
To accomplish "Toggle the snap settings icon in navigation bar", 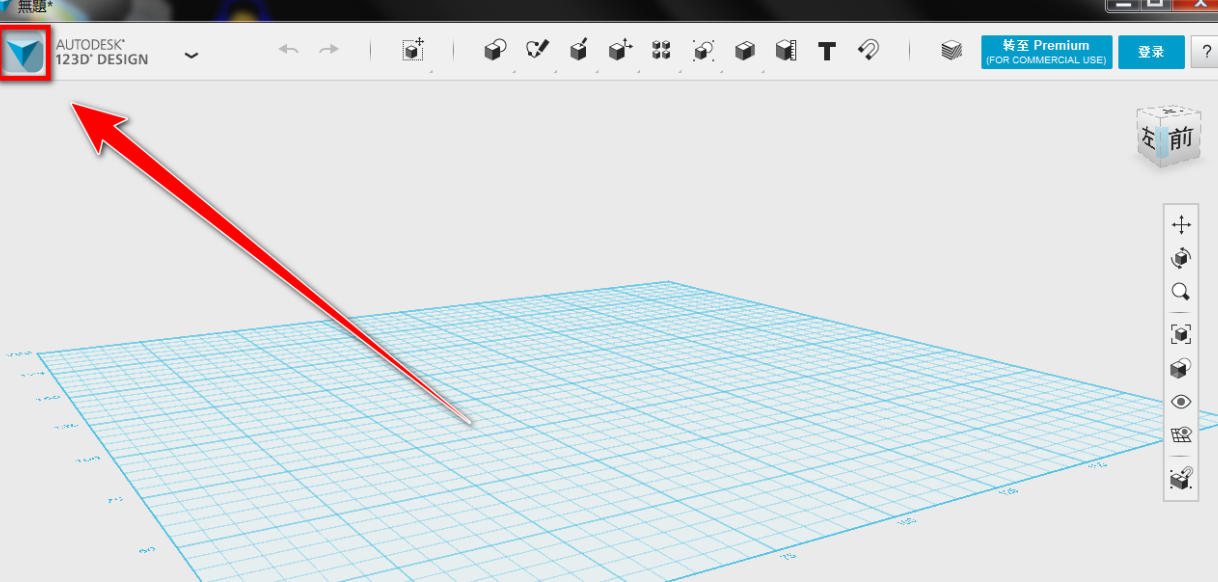I will click(1181, 477).
